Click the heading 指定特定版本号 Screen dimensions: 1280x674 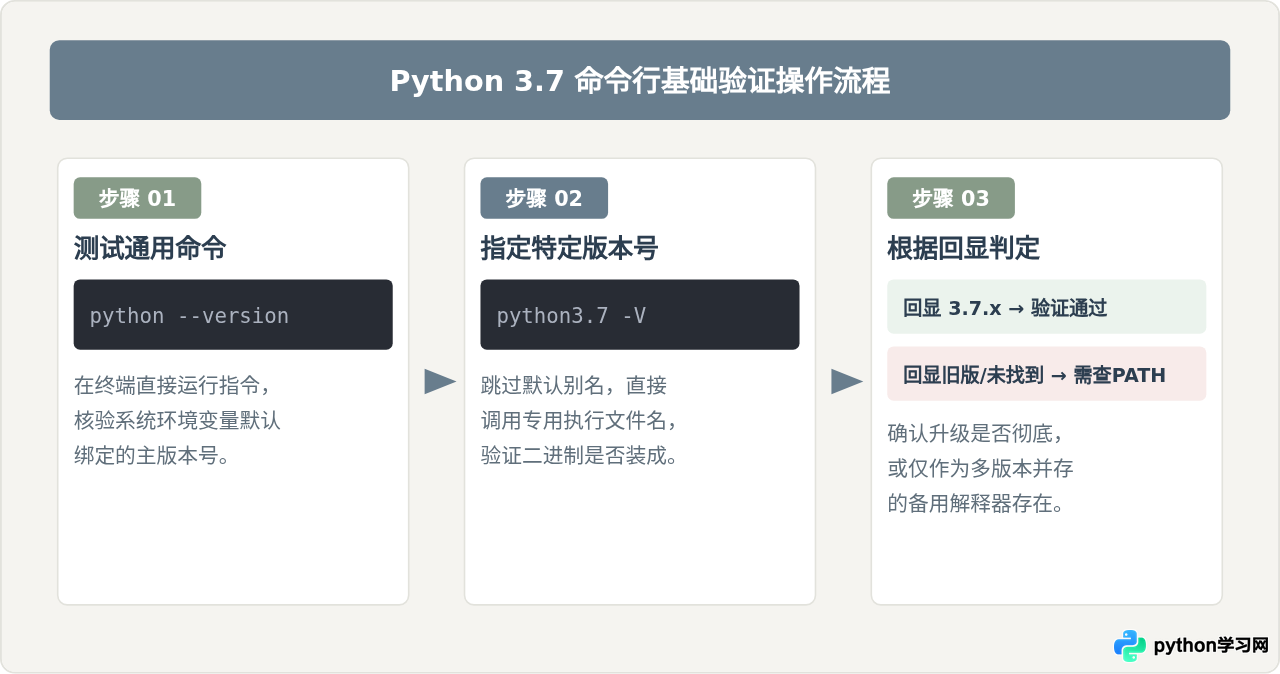569,248
